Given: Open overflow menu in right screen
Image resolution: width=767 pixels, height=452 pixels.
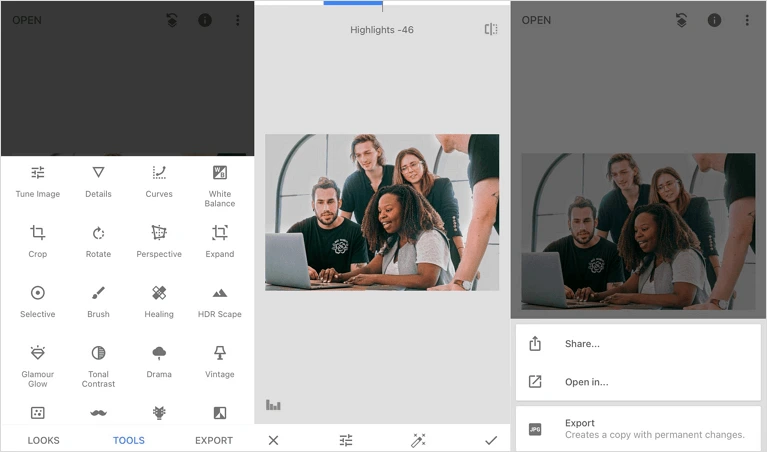Looking at the screenshot, I should click(747, 20).
